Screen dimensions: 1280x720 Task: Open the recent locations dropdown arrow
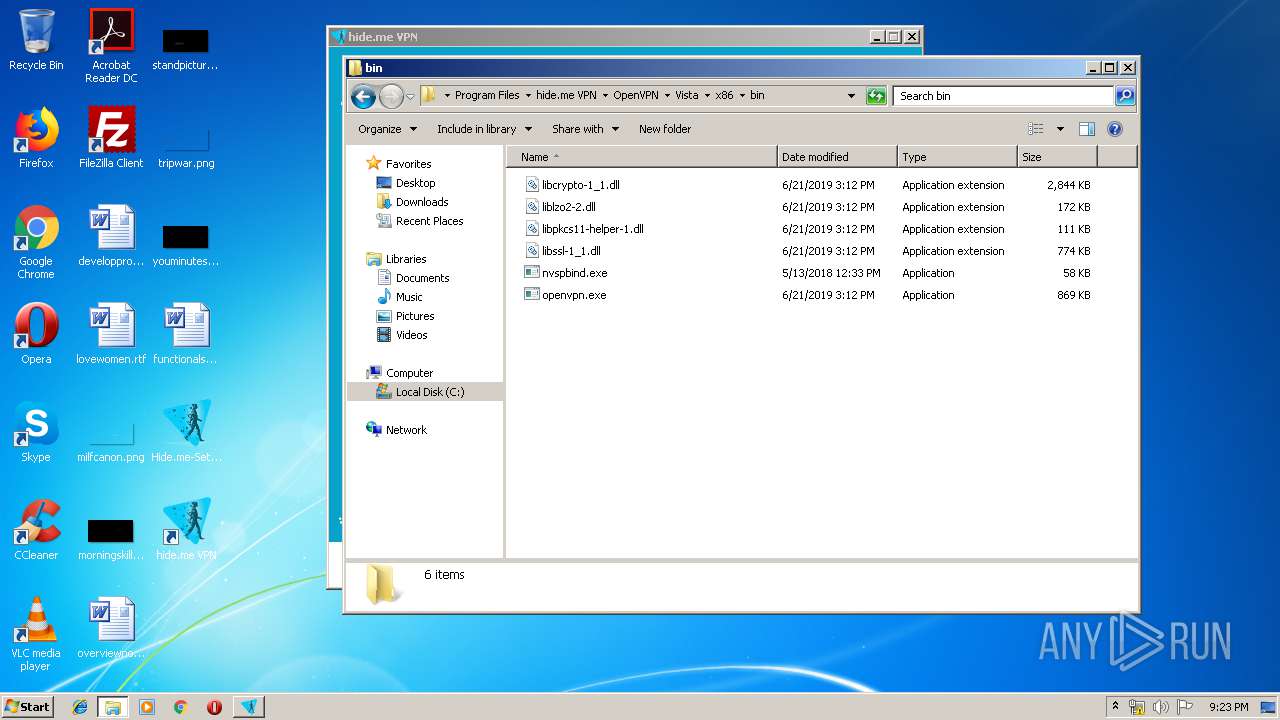[x=410, y=97]
